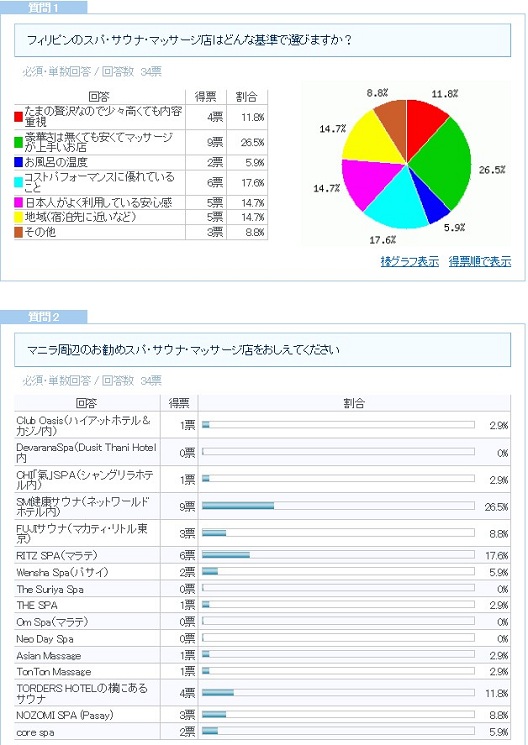This screenshot has height=745, width=528.
Task: Click the cyan コストパフォーマンス swatch
Action: click(19, 182)
